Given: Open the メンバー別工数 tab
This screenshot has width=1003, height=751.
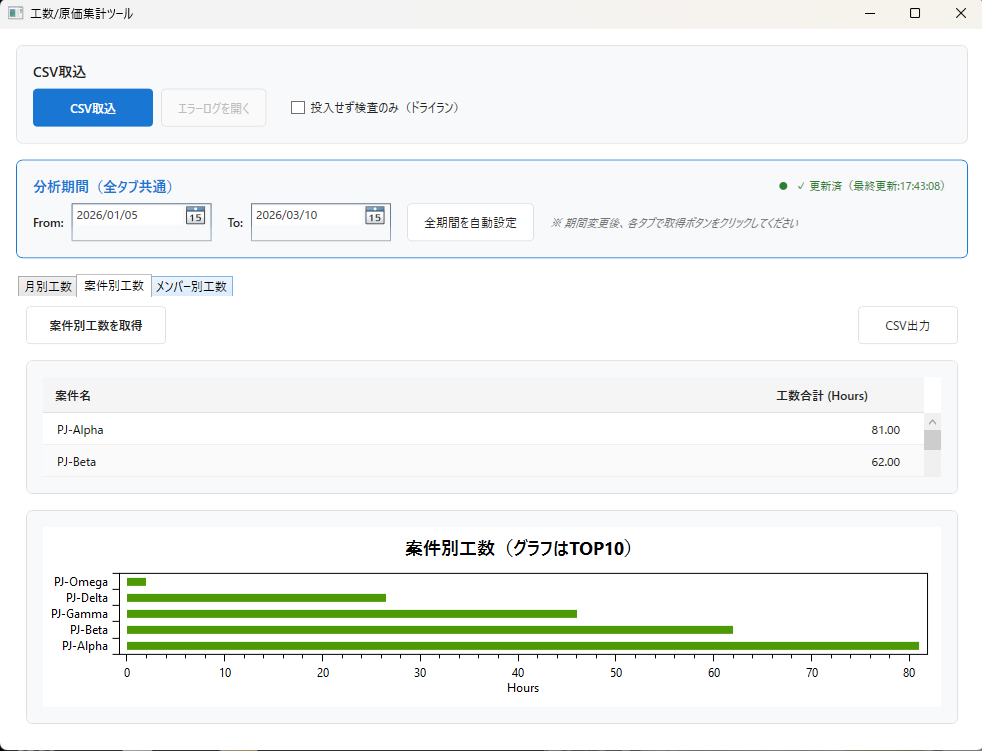Looking at the screenshot, I should (192, 287).
